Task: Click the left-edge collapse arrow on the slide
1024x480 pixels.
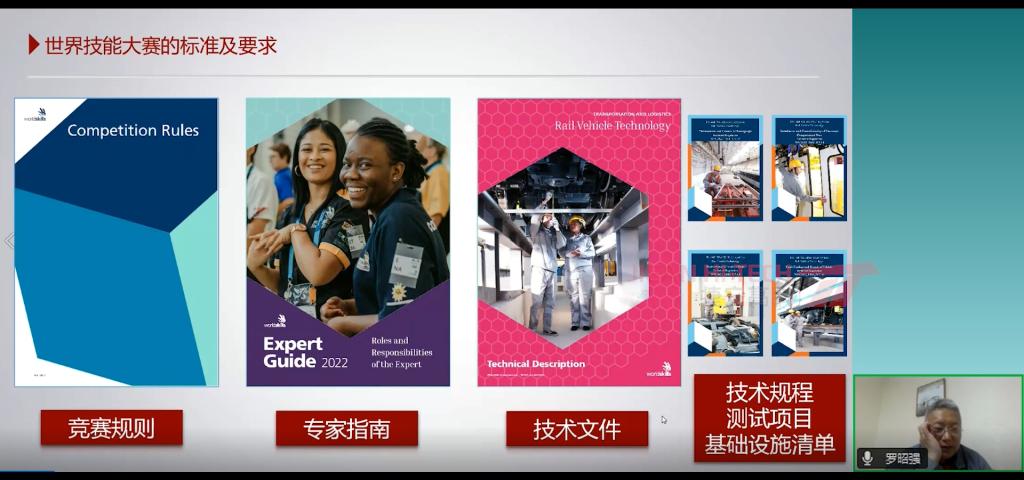Action: pyautogui.click(x=8, y=241)
